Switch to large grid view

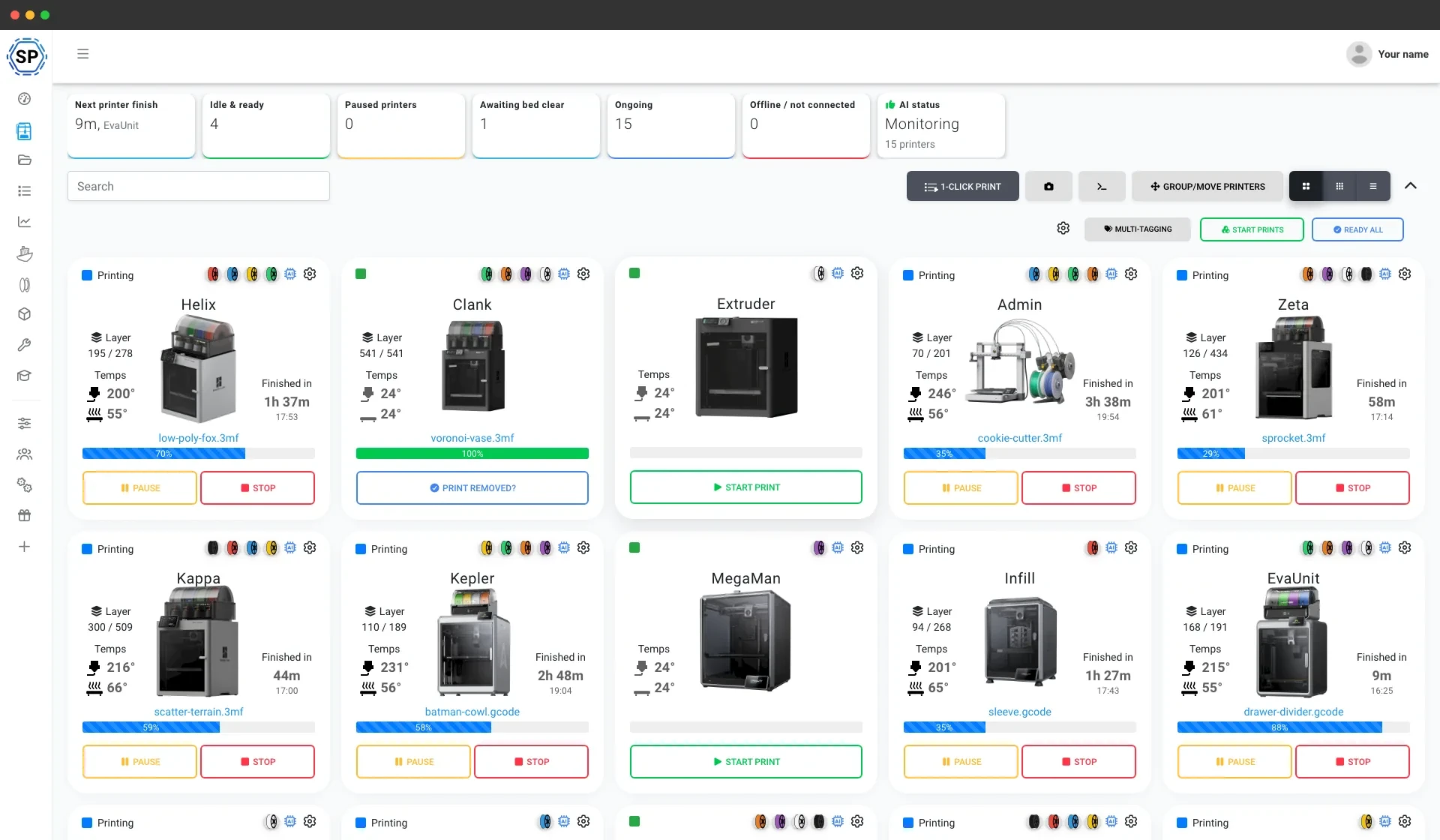point(1306,186)
